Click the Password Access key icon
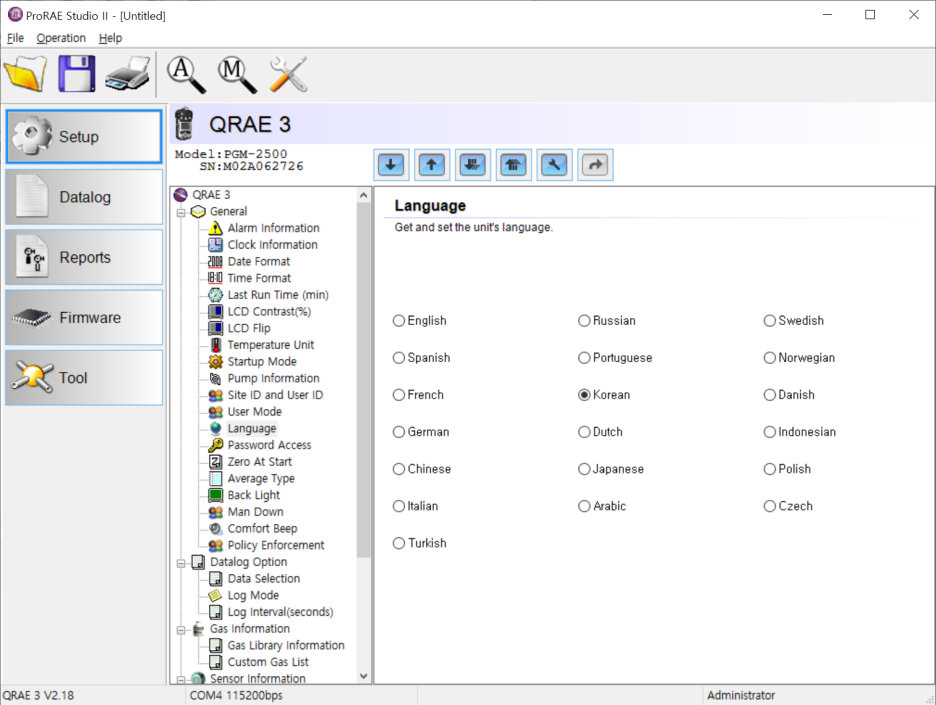936x705 pixels. pos(215,445)
